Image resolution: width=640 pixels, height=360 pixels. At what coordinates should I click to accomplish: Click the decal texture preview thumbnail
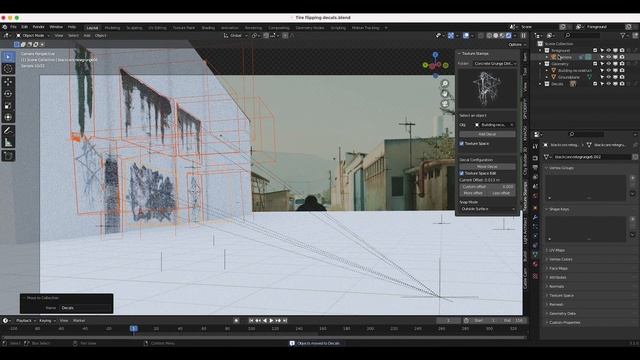pyautogui.click(x=487, y=88)
